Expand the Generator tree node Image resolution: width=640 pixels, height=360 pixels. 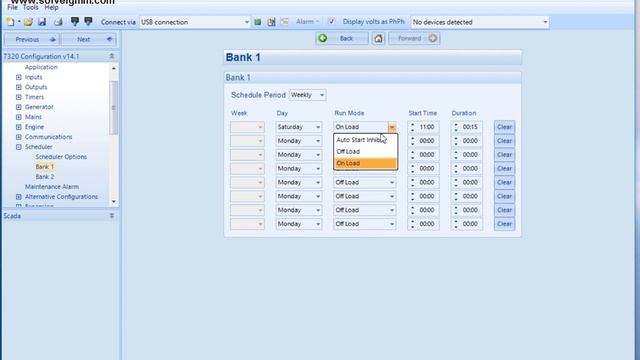click(x=19, y=107)
